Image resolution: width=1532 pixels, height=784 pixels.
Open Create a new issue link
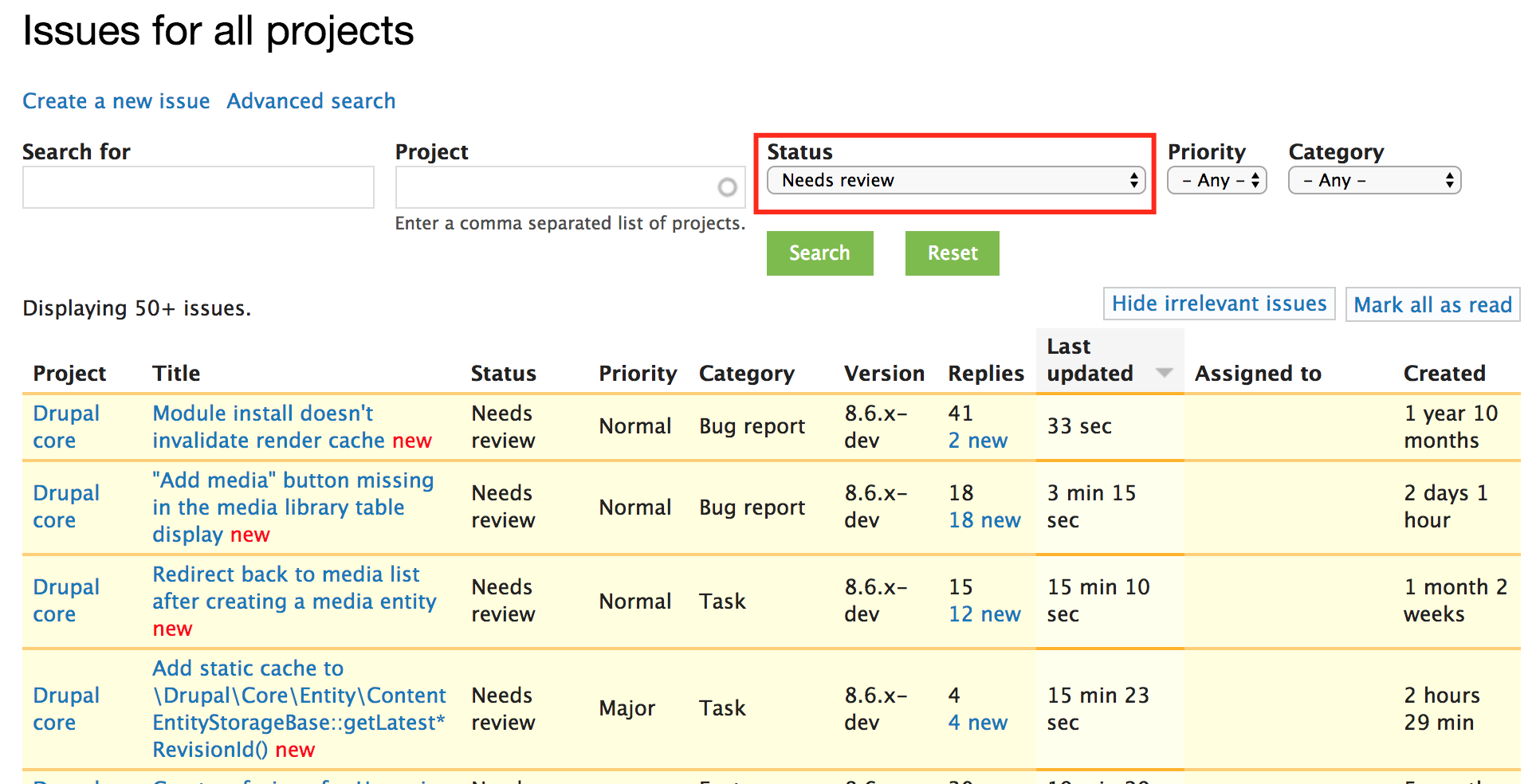point(116,101)
